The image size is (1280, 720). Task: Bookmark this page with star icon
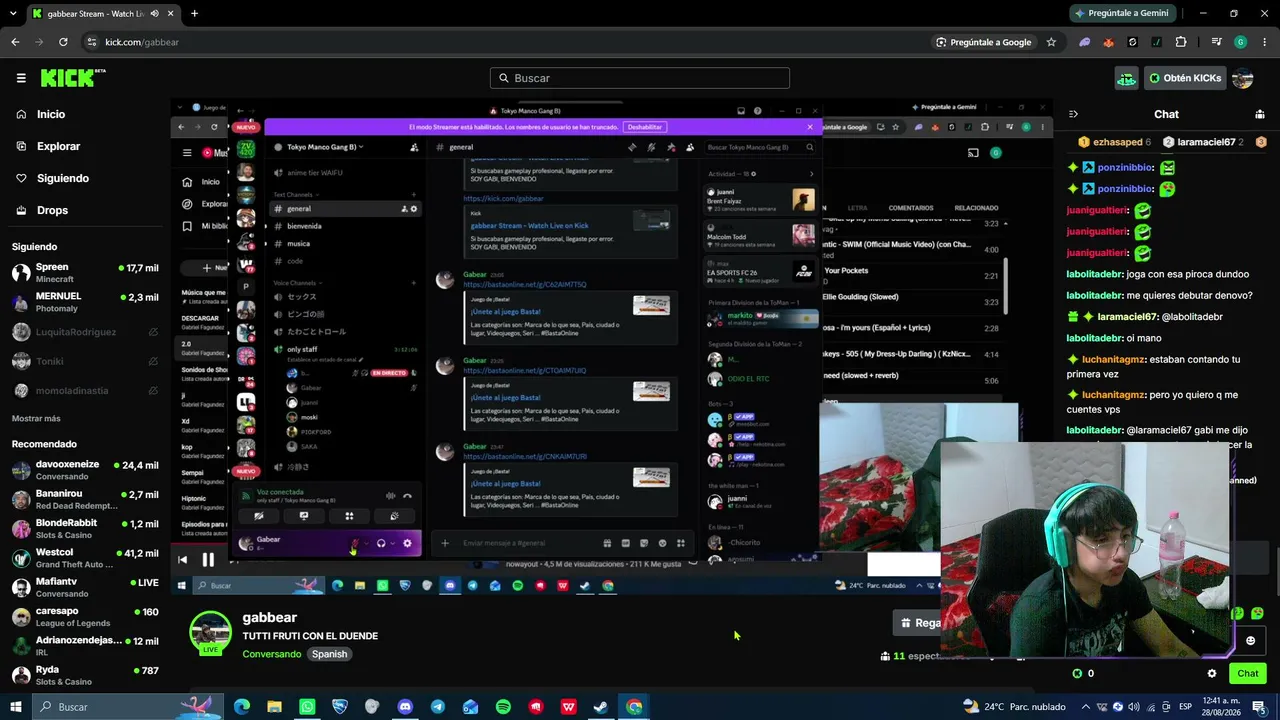click(1051, 42)
